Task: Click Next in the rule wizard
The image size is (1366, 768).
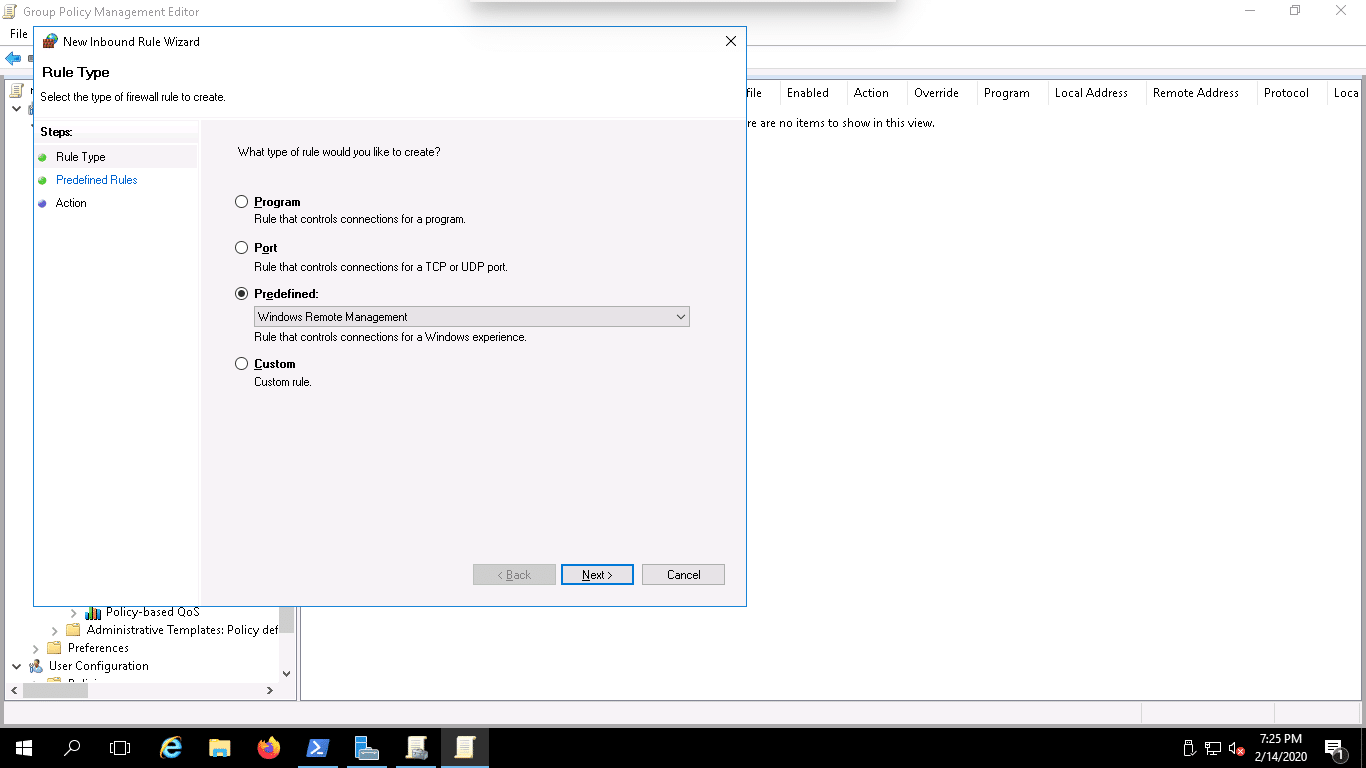Action: pyautogui.click(x=597, y=575)
